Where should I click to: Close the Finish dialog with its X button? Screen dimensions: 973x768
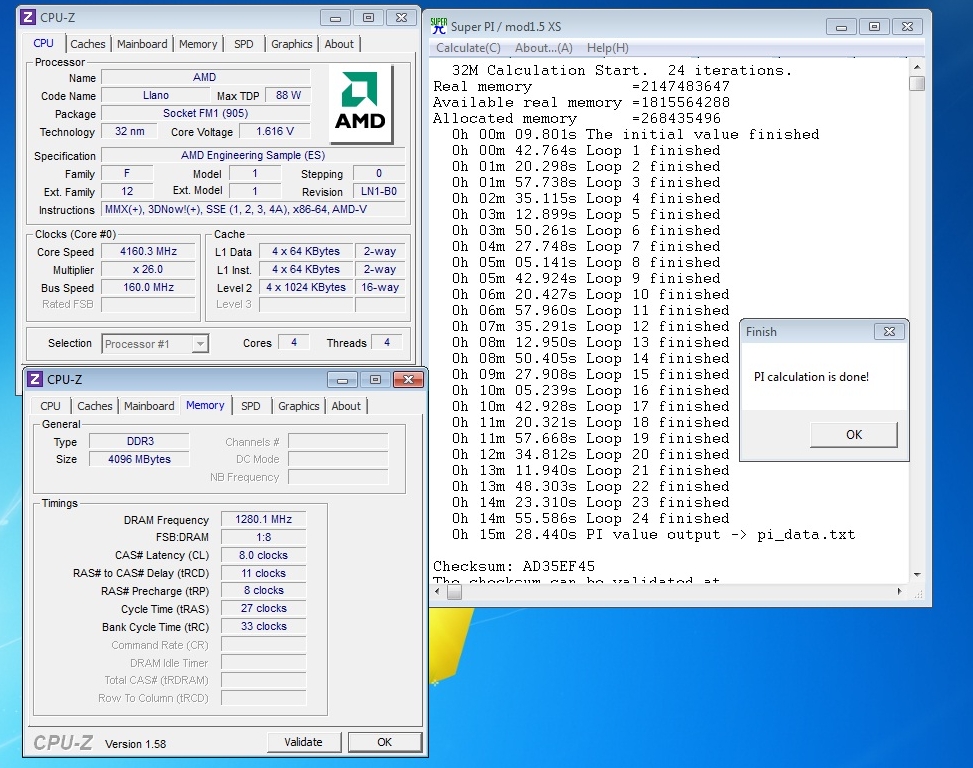889,332
